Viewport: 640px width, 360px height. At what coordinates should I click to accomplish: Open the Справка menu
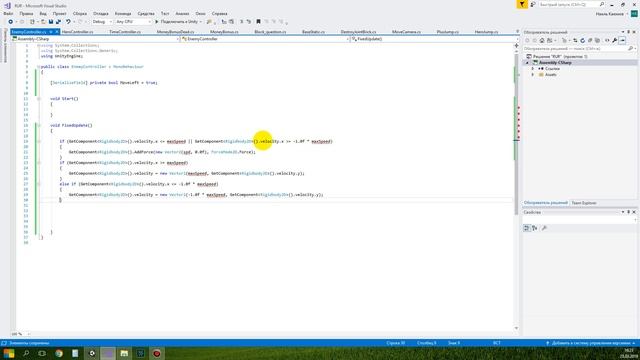click(x=220, y=13)
